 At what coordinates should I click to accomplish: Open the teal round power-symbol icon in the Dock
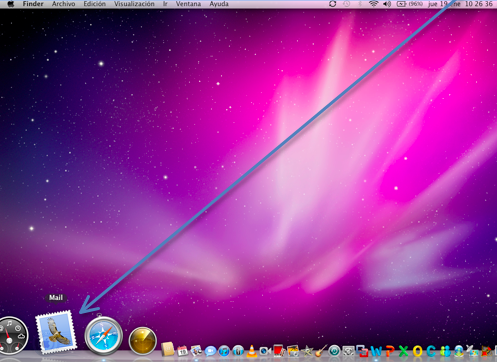click(x=334, y=351)
